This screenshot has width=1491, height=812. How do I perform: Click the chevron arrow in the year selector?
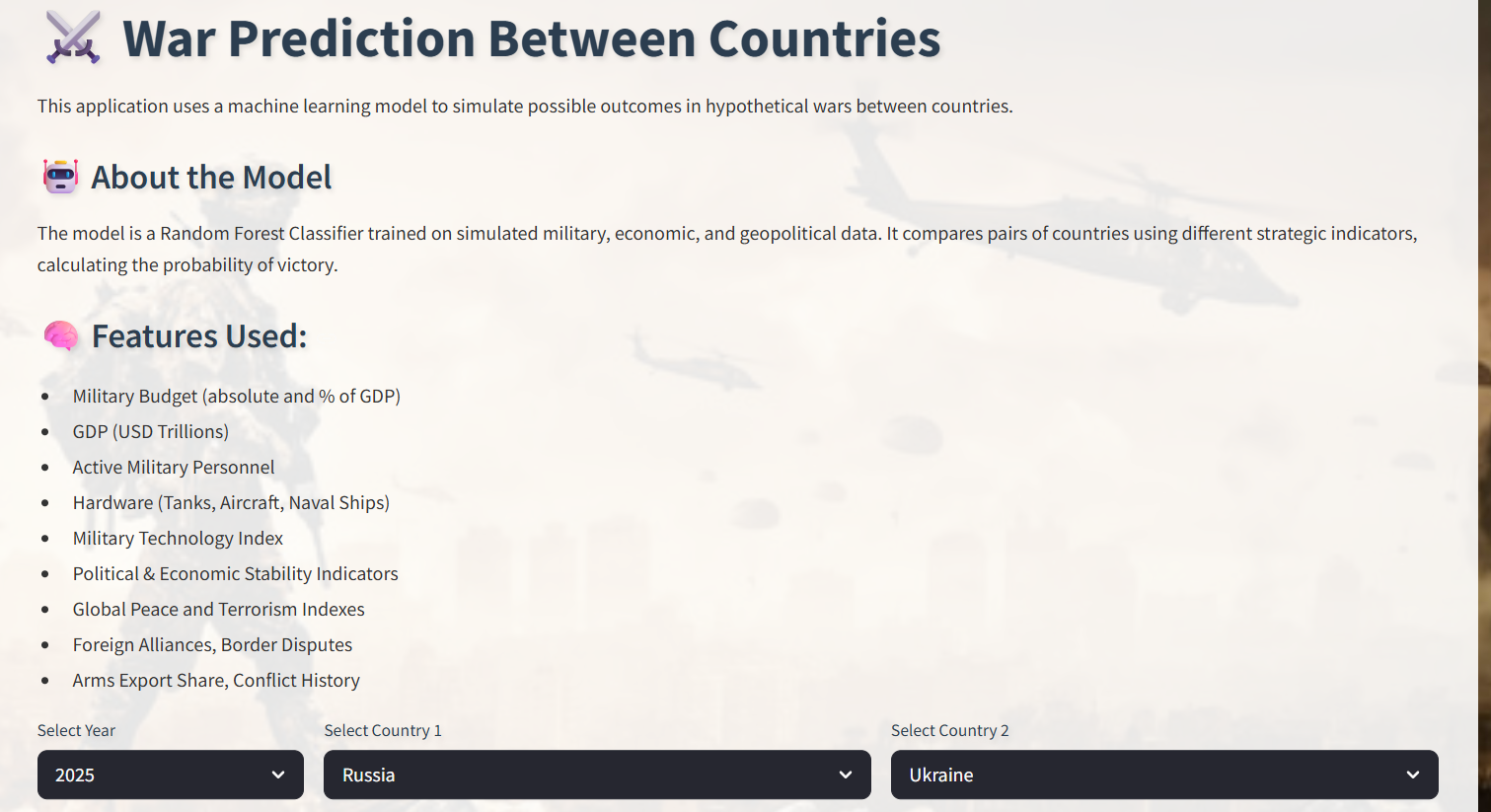point(278,775)
